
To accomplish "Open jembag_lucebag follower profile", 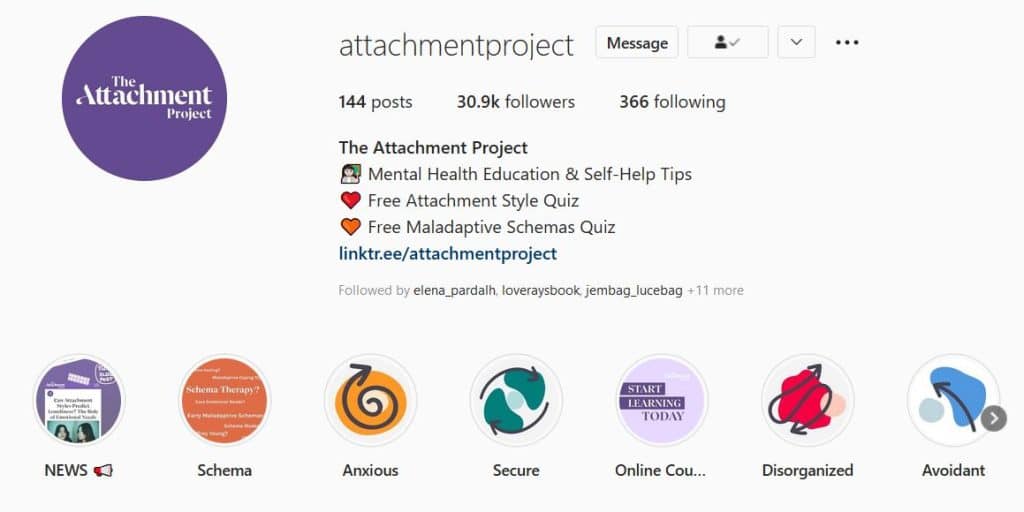I will (633, 290).
